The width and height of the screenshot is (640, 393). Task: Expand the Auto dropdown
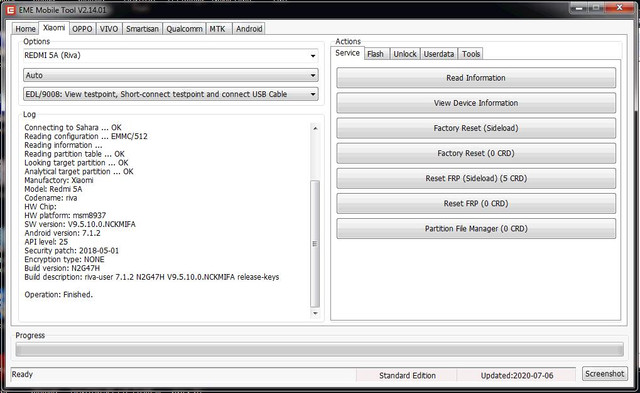click(x=171, y=75)
